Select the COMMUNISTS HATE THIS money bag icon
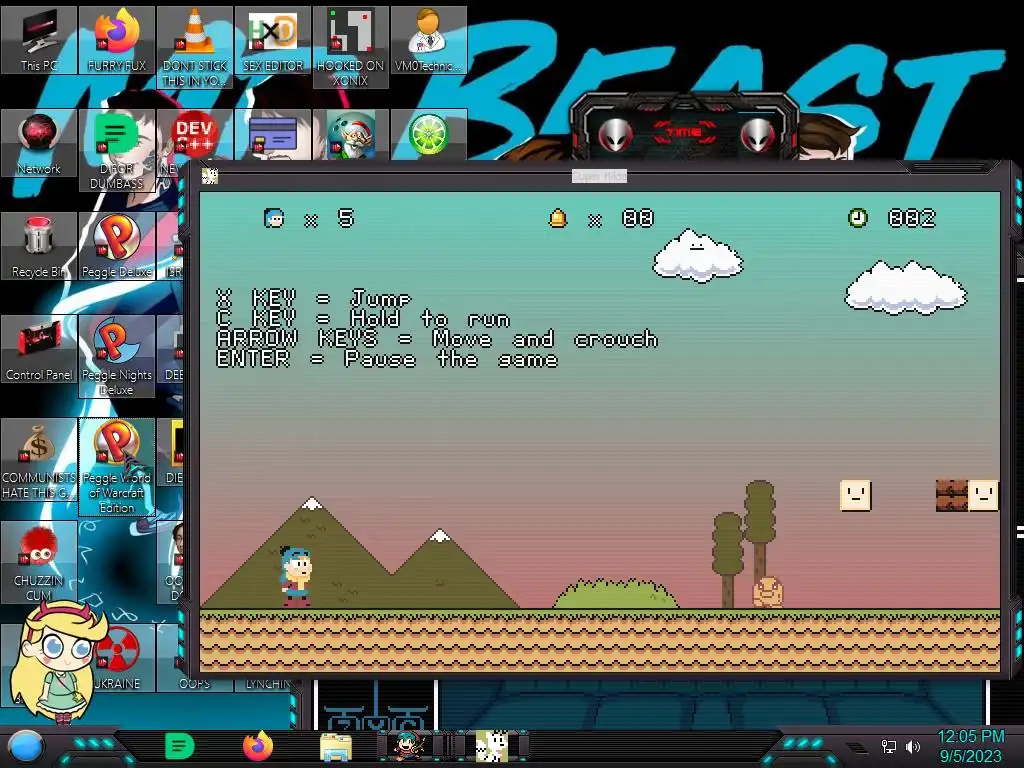This screenshot has height=768, width=1024. (x=39, y=460)
